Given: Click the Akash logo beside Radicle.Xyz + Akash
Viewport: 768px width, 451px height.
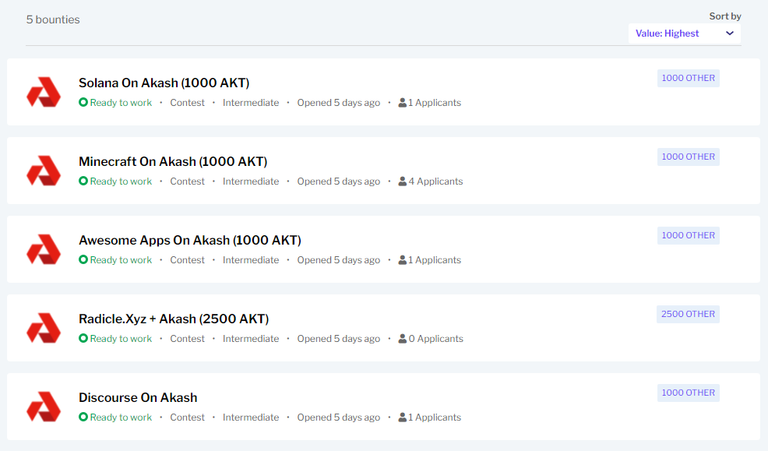Looking at the screenshot, I should coord(44,328).
